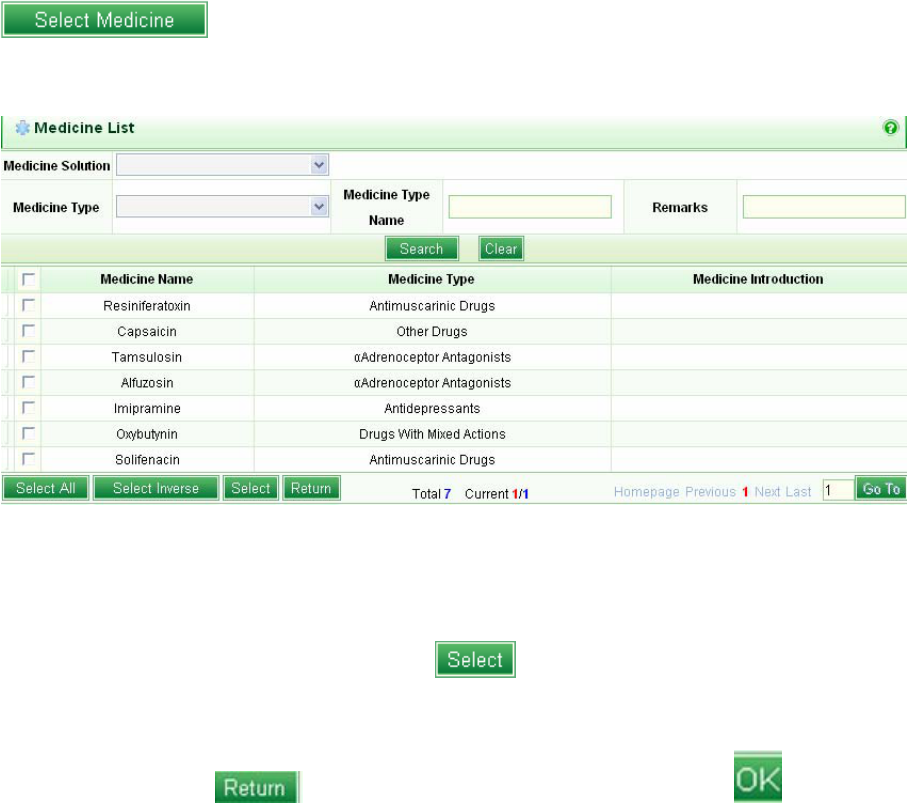Viewport: 907px width, 803px height.
Task: Click the Search button
Action: click(422, 249)
